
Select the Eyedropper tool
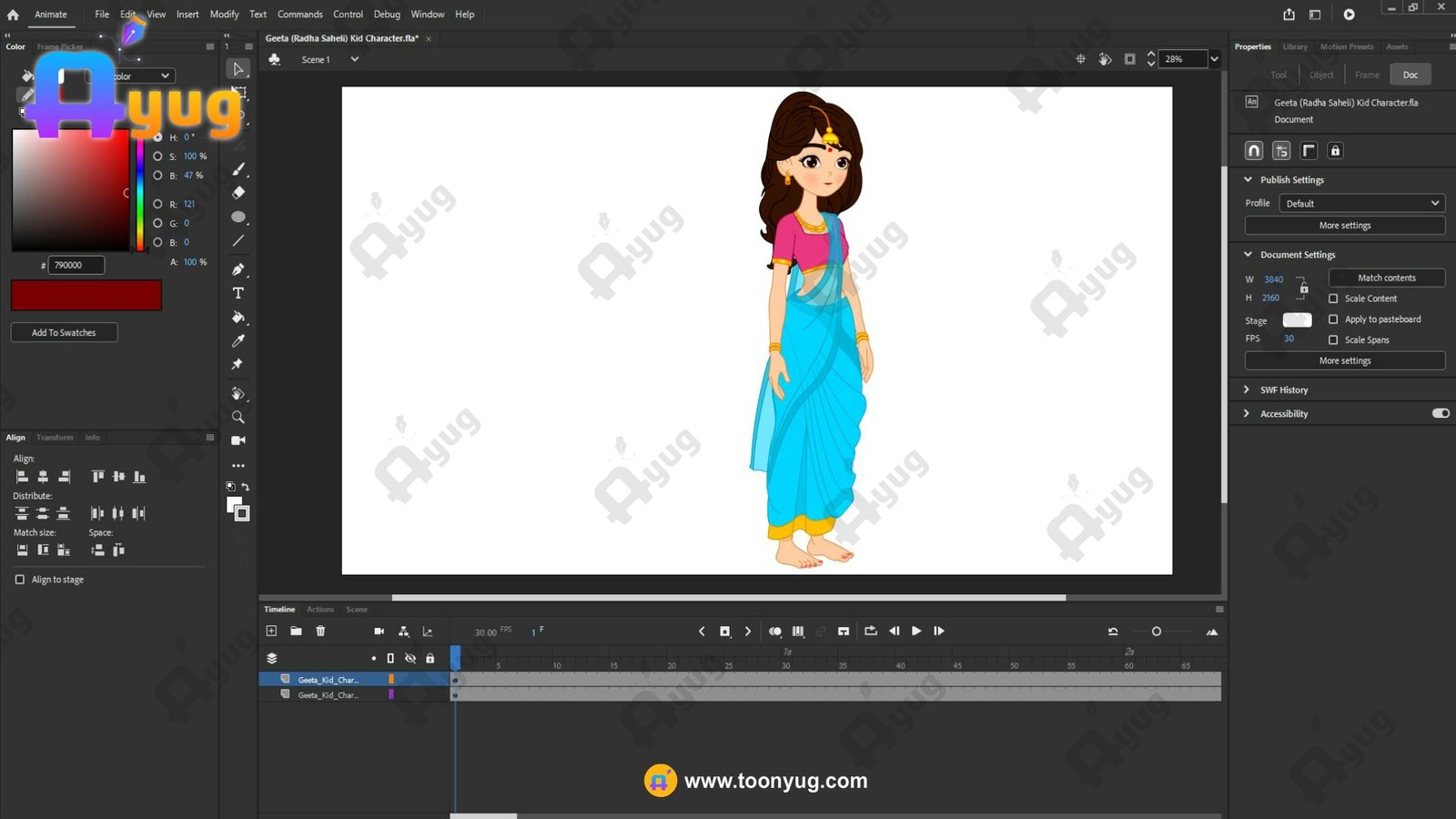pos(238,340)
